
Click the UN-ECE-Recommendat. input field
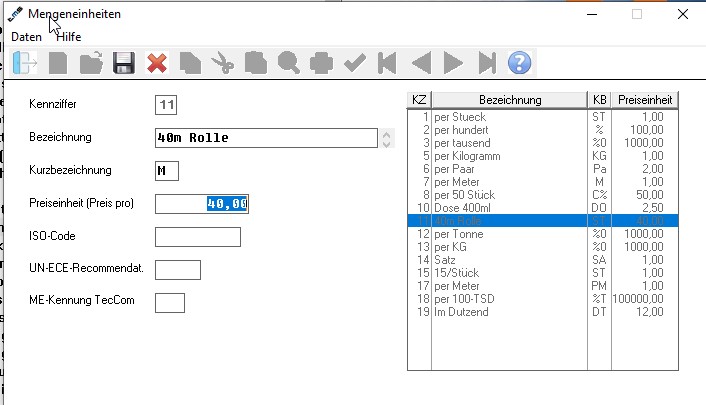pyautogui.click(x=178, y=270)
